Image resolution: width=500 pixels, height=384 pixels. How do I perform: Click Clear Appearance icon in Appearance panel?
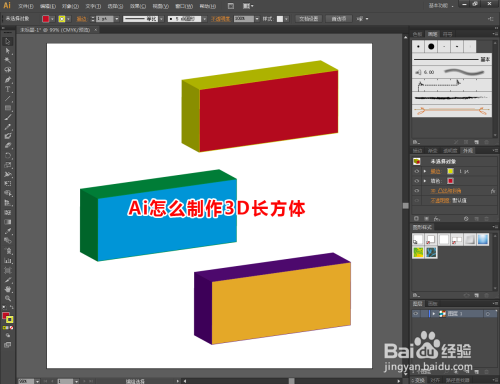tap(466, 219)
